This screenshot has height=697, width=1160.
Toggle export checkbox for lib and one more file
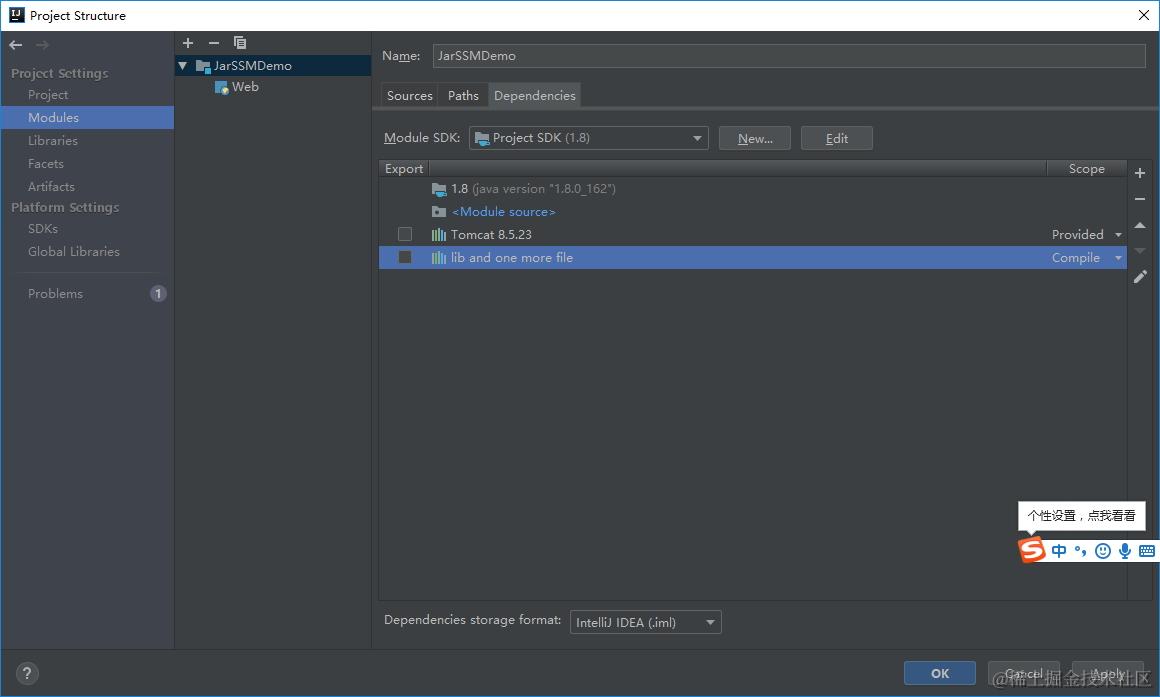click(x=405, y=257)
